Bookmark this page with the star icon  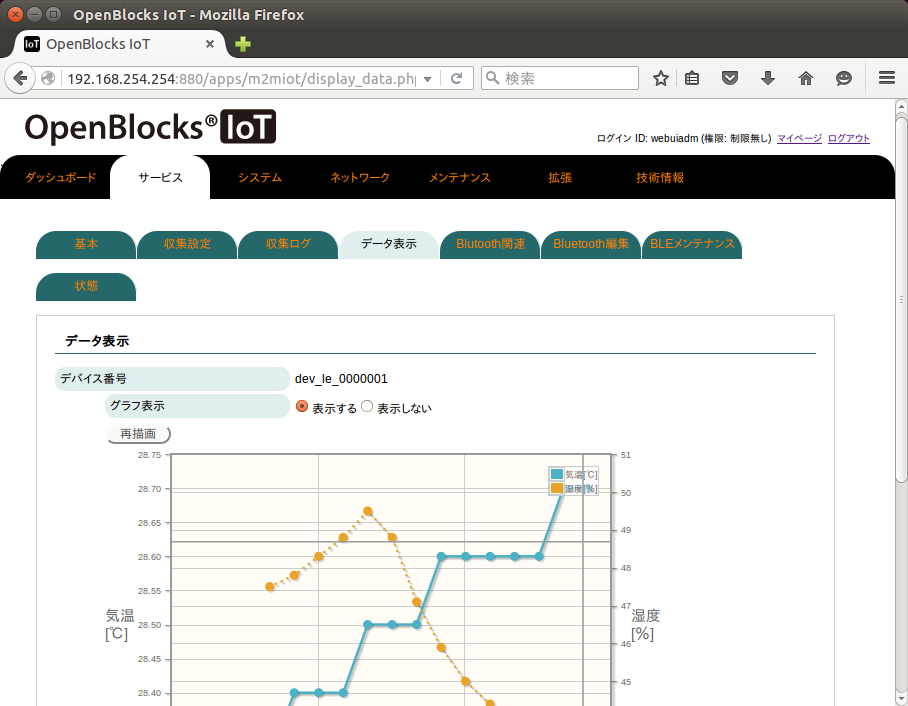[660, 78]
